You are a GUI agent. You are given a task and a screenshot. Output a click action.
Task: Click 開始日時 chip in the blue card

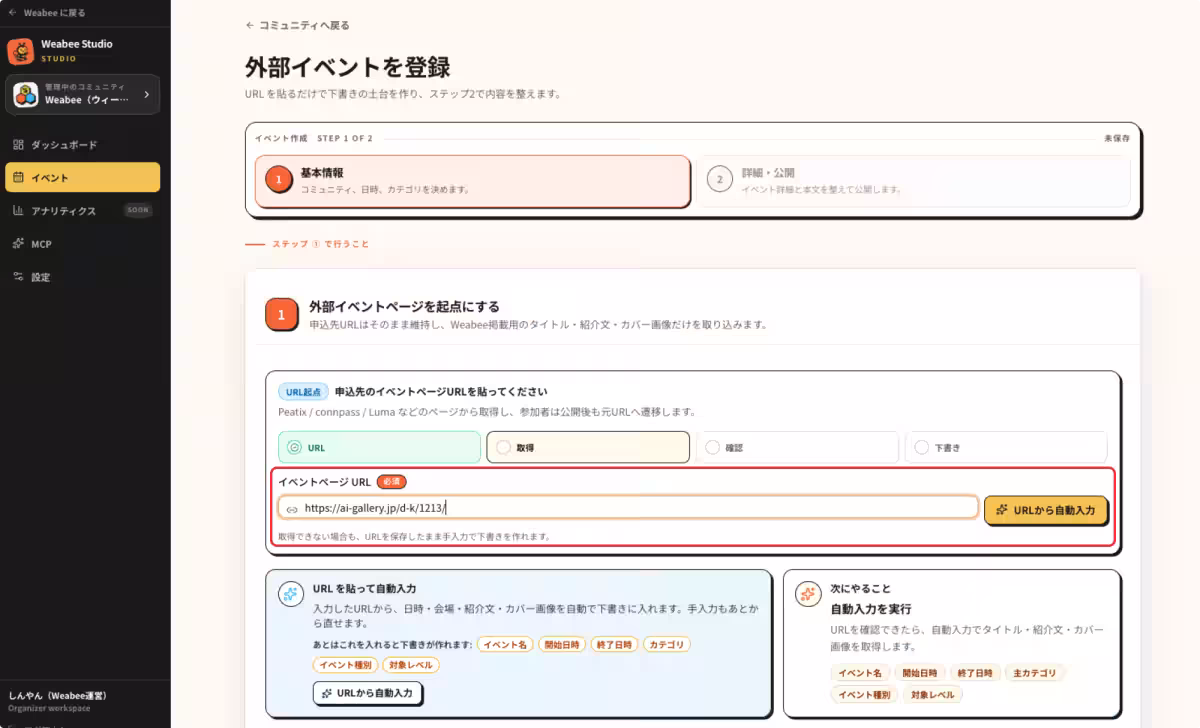tap(562, 645)
